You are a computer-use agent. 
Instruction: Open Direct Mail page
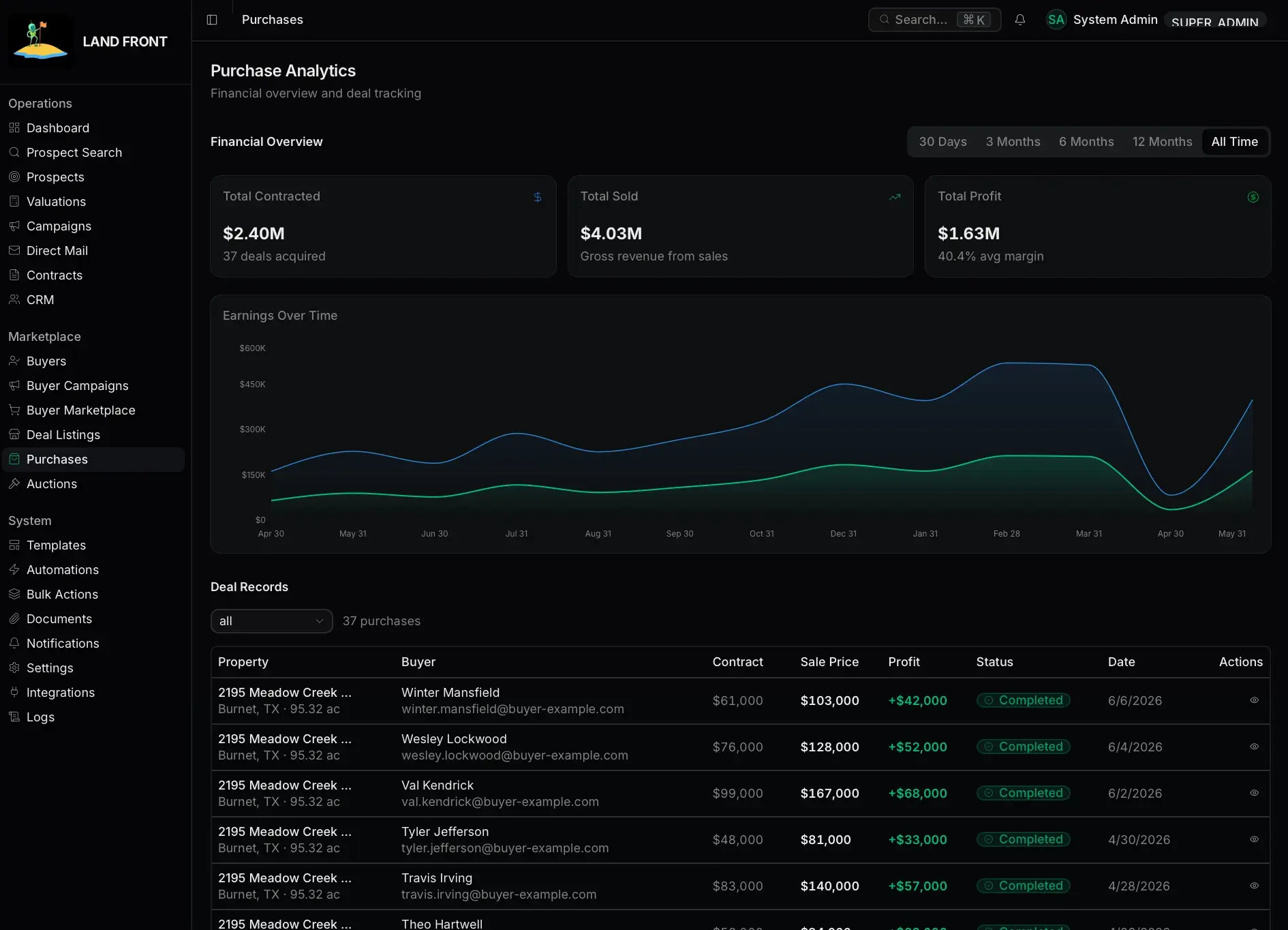pos(93,251)
